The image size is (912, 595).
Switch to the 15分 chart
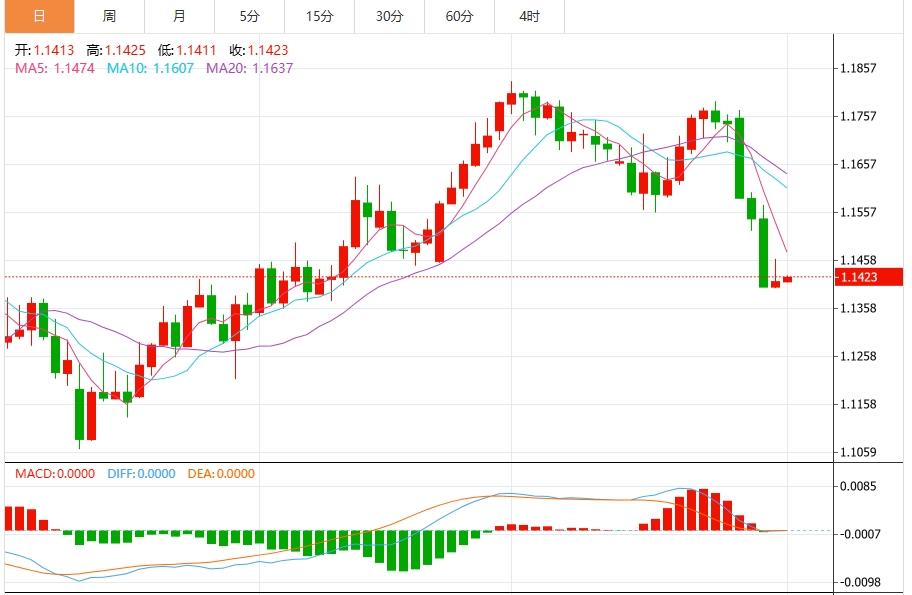(x=318, y=16)
